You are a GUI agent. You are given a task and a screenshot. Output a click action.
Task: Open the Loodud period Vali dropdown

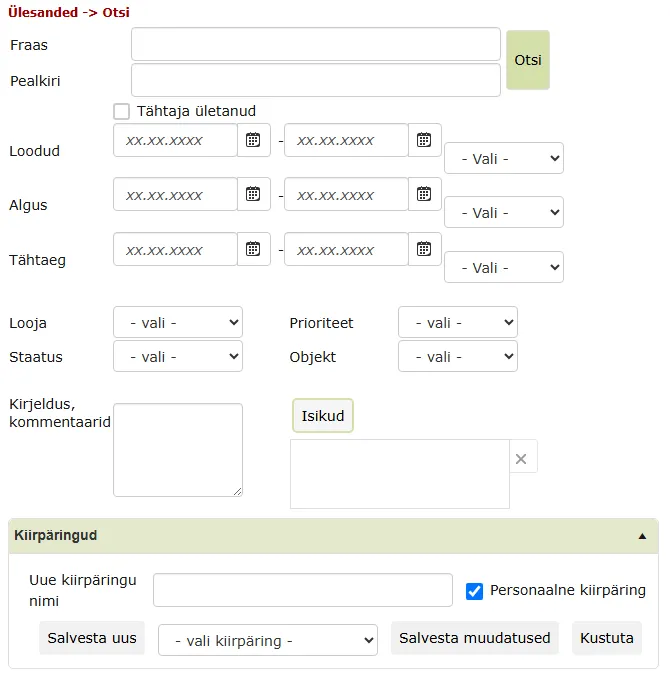tap(504, 158)
